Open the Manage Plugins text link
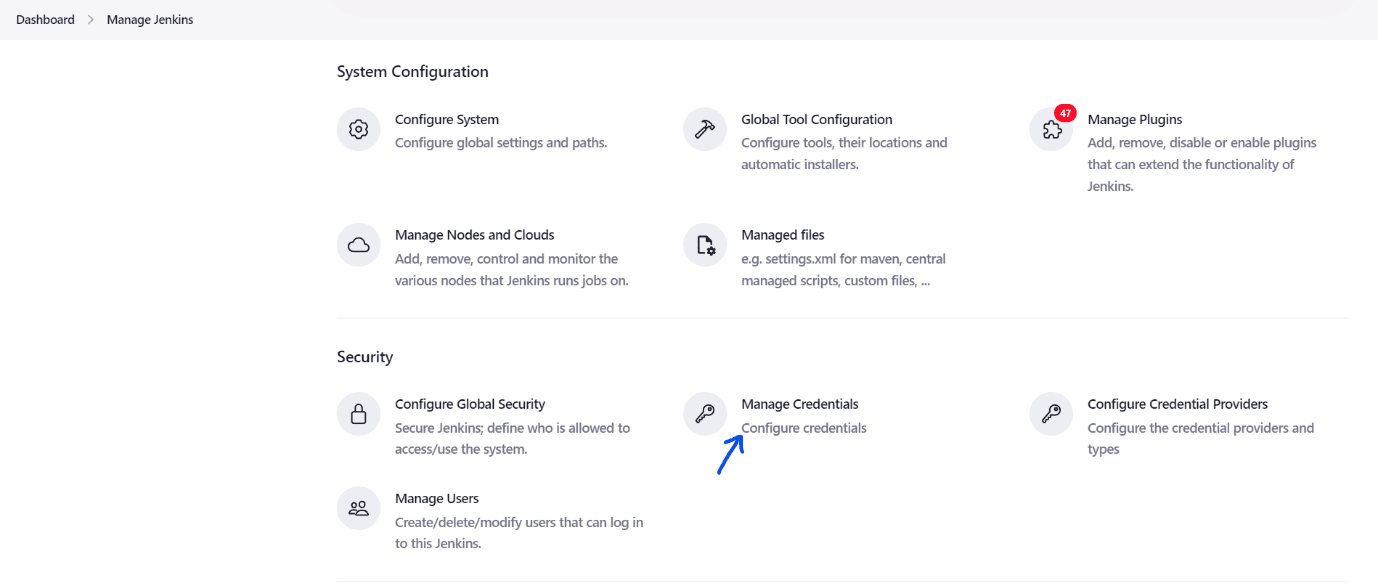1378x583 pixels. (1135, 119)
